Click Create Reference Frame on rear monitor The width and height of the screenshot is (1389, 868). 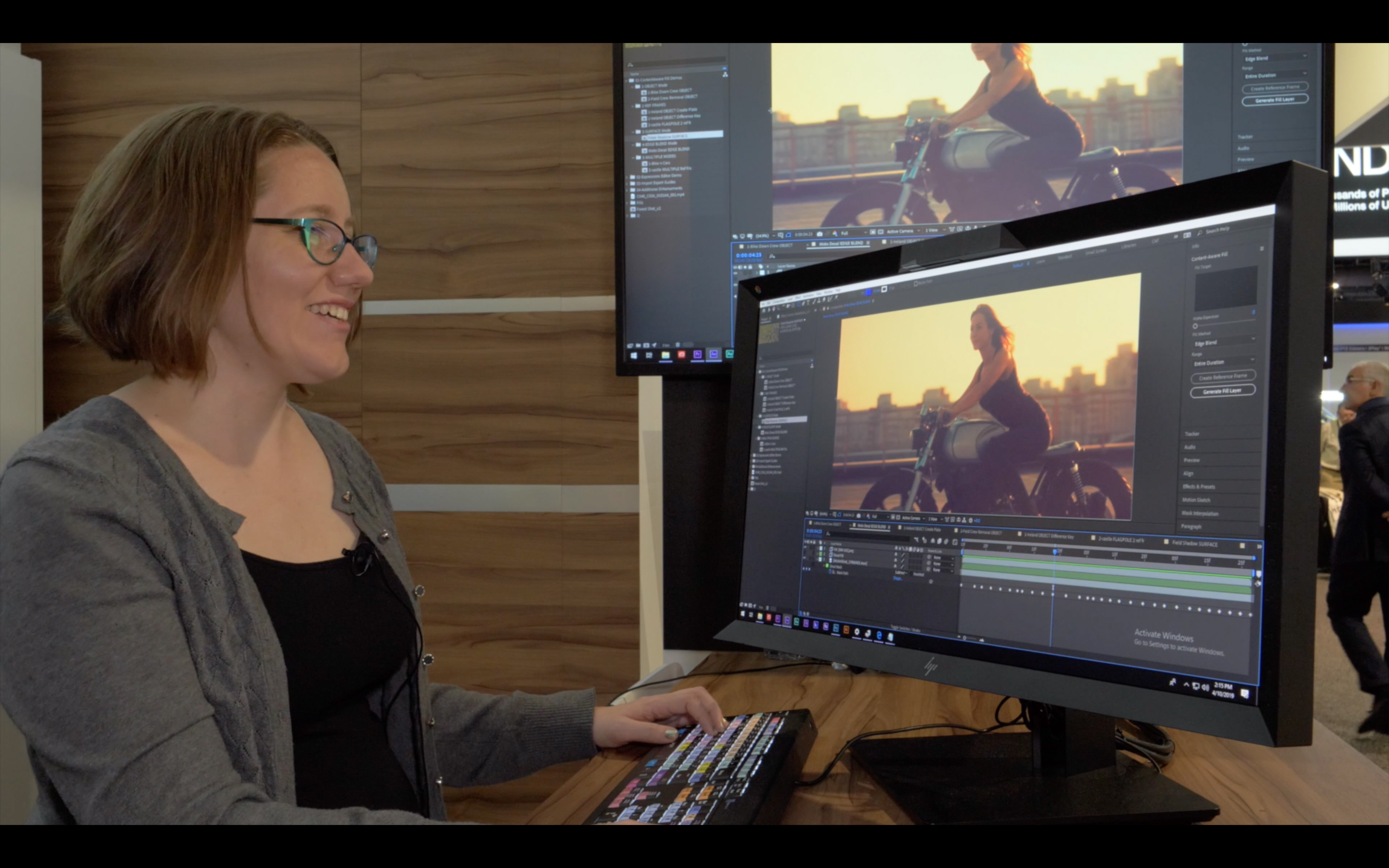pos(1275,87)
